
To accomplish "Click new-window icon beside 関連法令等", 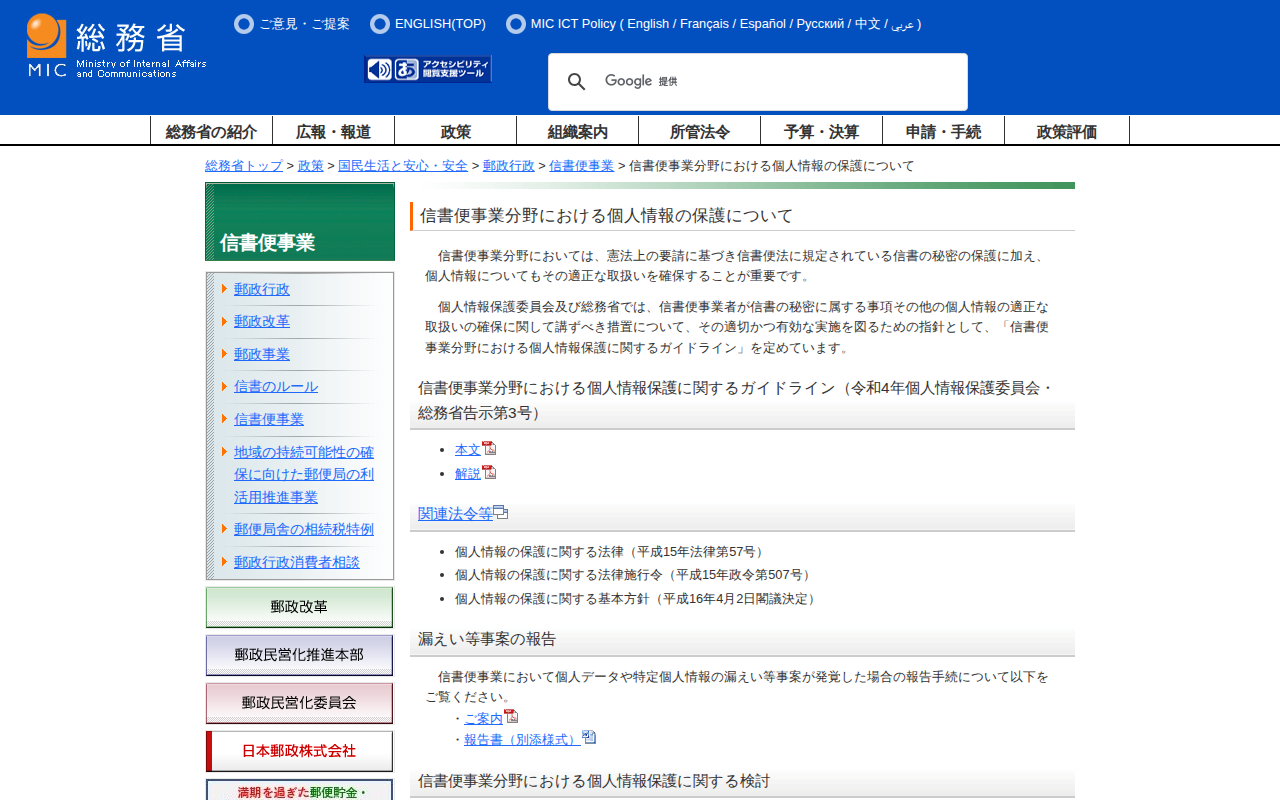I will coord(501,513).
